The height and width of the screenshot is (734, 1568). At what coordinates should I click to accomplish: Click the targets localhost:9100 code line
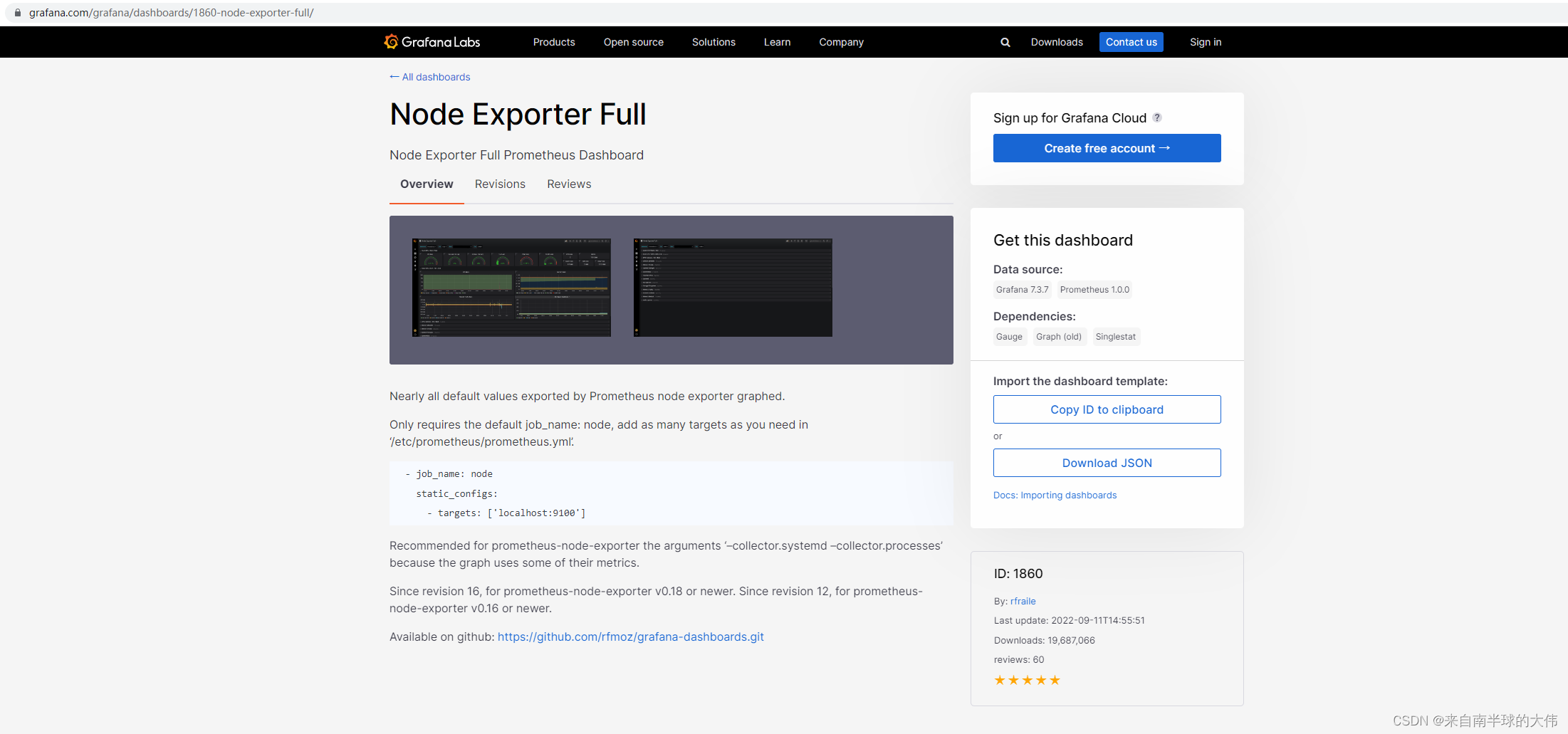point(506,513)
